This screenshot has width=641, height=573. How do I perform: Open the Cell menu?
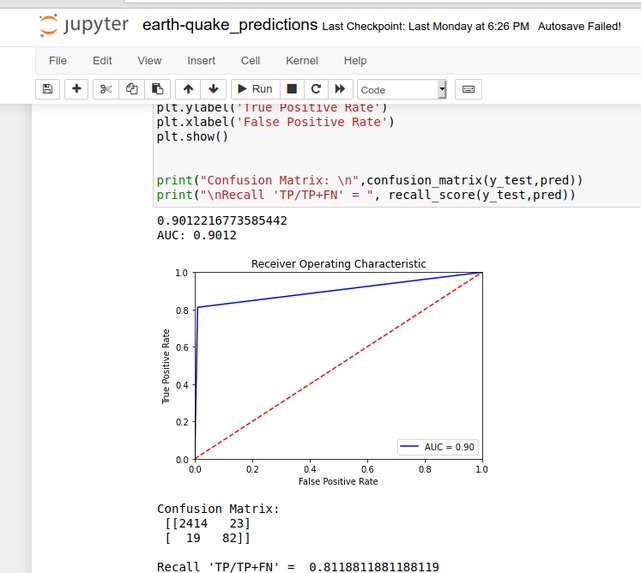250,60
